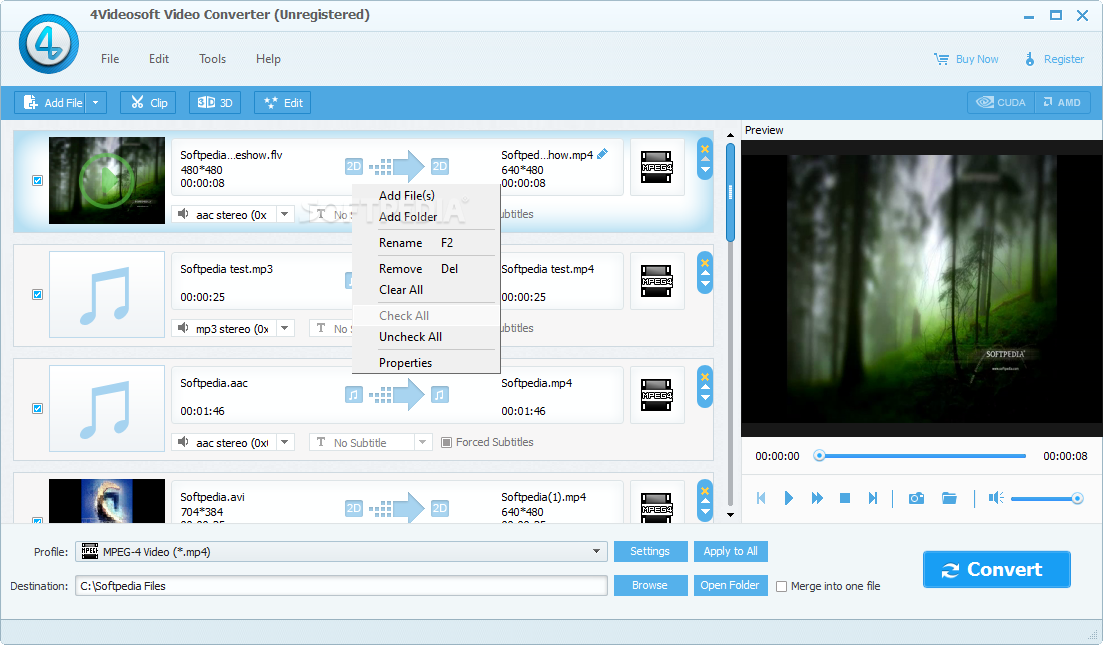The height and width of the screenshot is (645, 1103).
Task: Open the snapshot folder from the preview panel
Action: [949, 497]
